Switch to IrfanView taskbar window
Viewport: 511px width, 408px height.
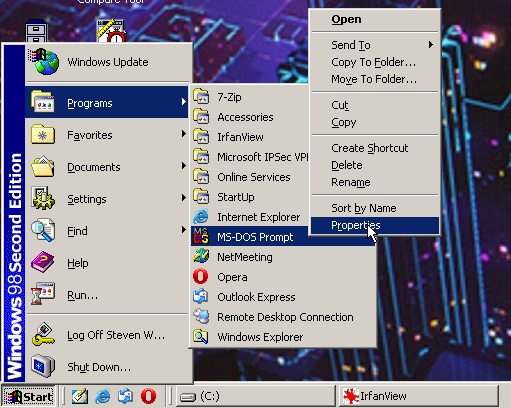pos(419,396)
